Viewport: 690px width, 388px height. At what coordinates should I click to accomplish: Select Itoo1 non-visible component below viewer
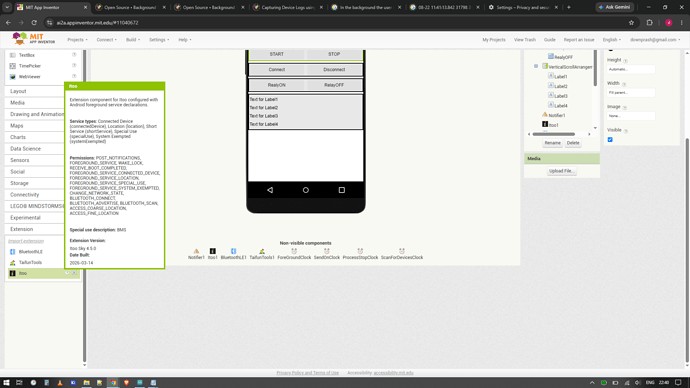[x=213, y=254]
